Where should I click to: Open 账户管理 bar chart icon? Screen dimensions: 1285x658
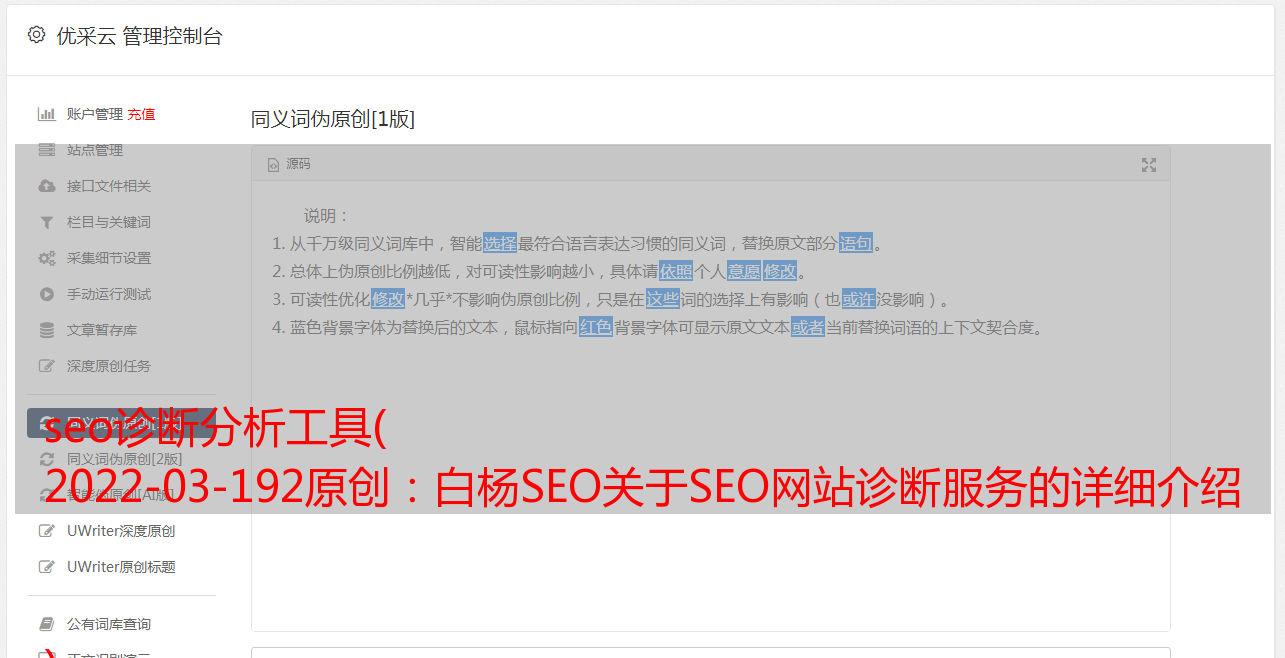tap(46, 114)
